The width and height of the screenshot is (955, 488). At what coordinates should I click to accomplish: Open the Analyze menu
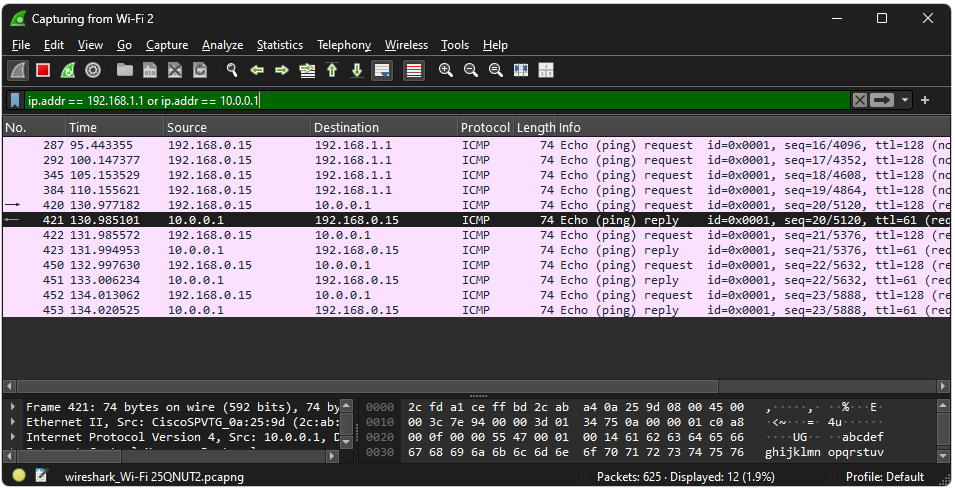coord(222,45)
